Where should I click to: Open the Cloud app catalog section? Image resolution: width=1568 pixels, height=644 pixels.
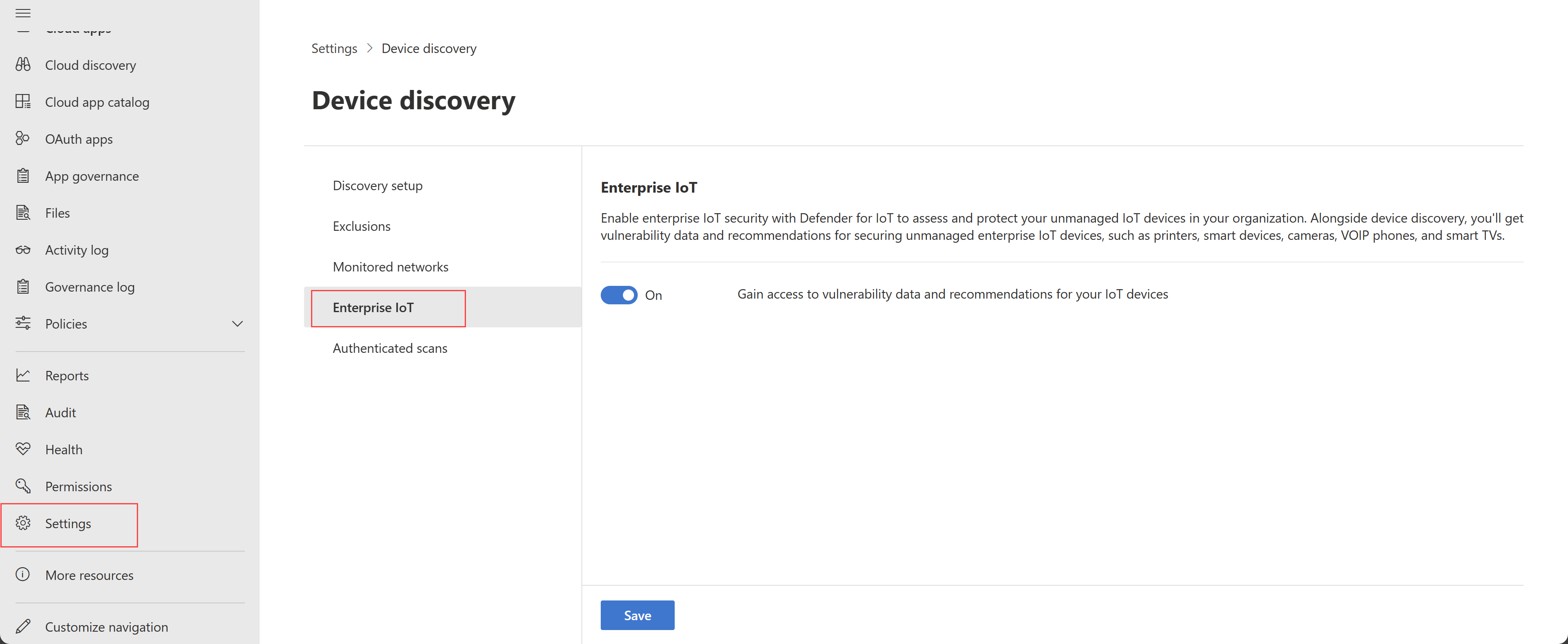pos(97,101)
